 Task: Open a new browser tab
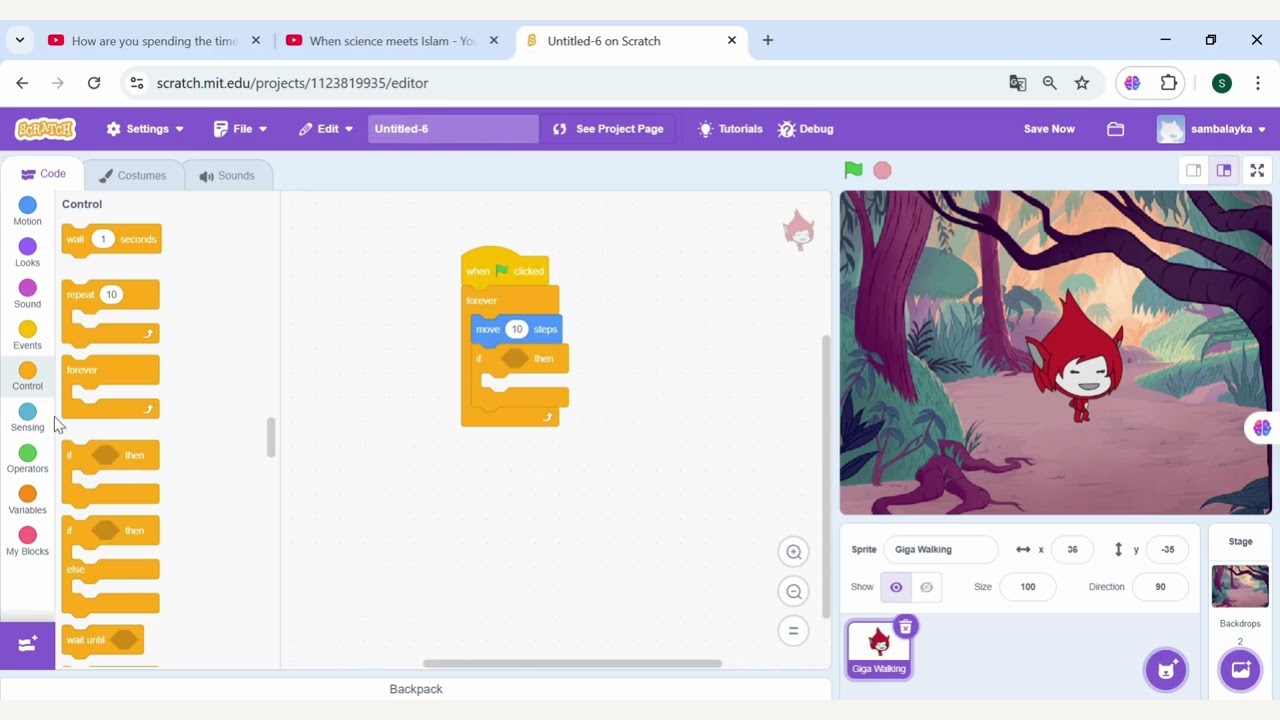[768, 41]
